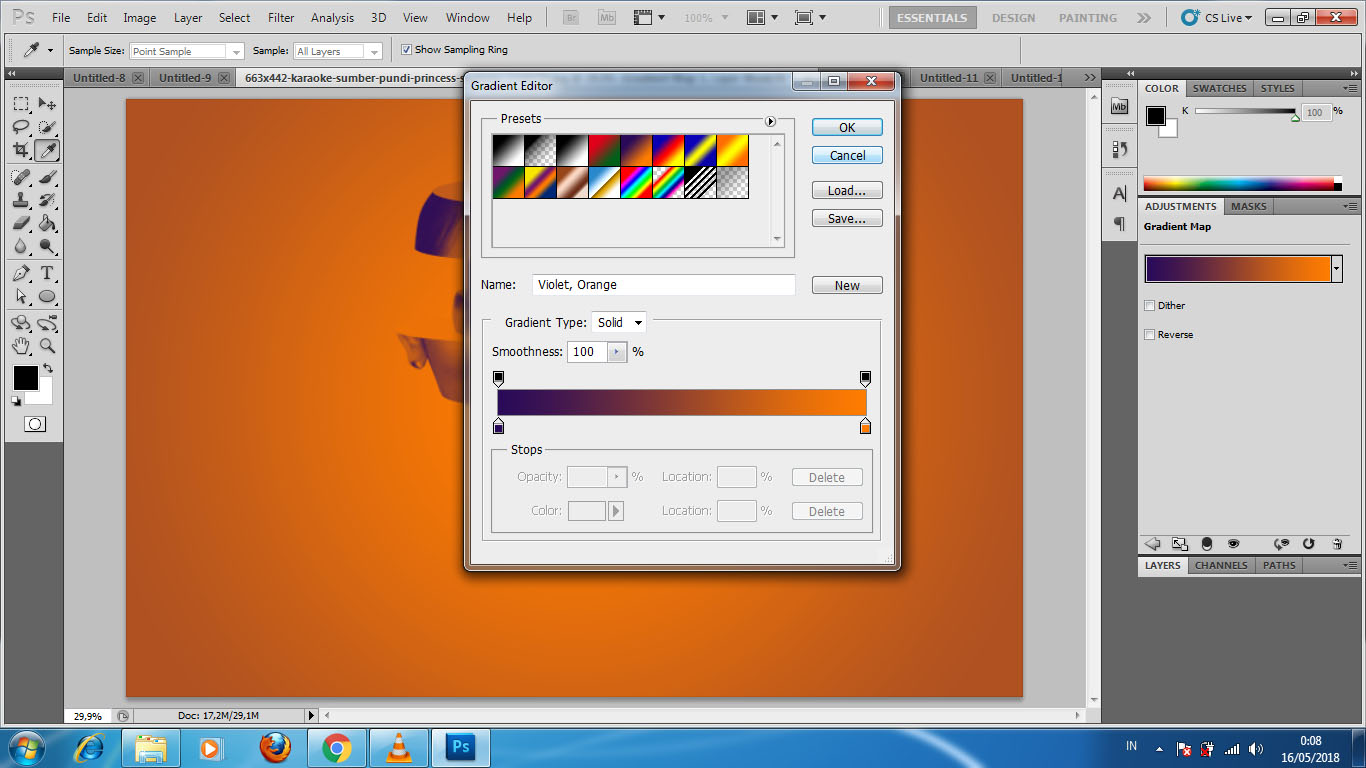This screenshot has height=768, width=1366.
Task: Open the Filter menu
Action: (x=281, y=17)
